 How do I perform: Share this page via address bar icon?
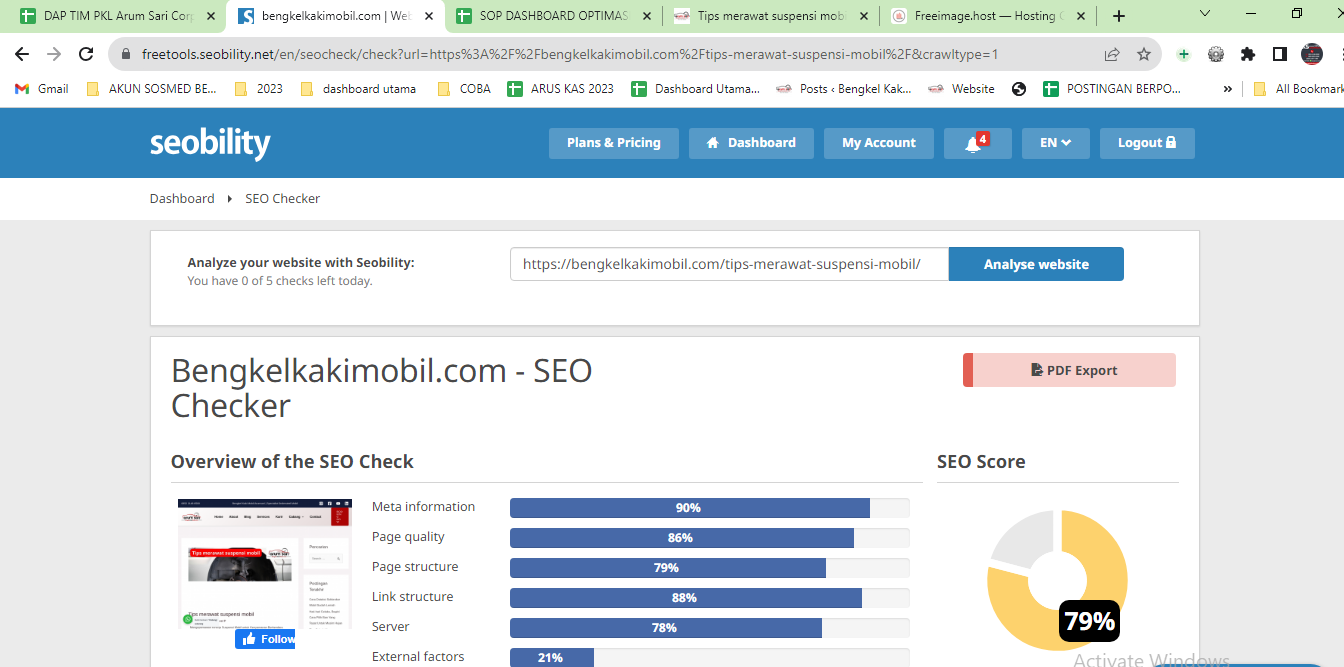1112,54
